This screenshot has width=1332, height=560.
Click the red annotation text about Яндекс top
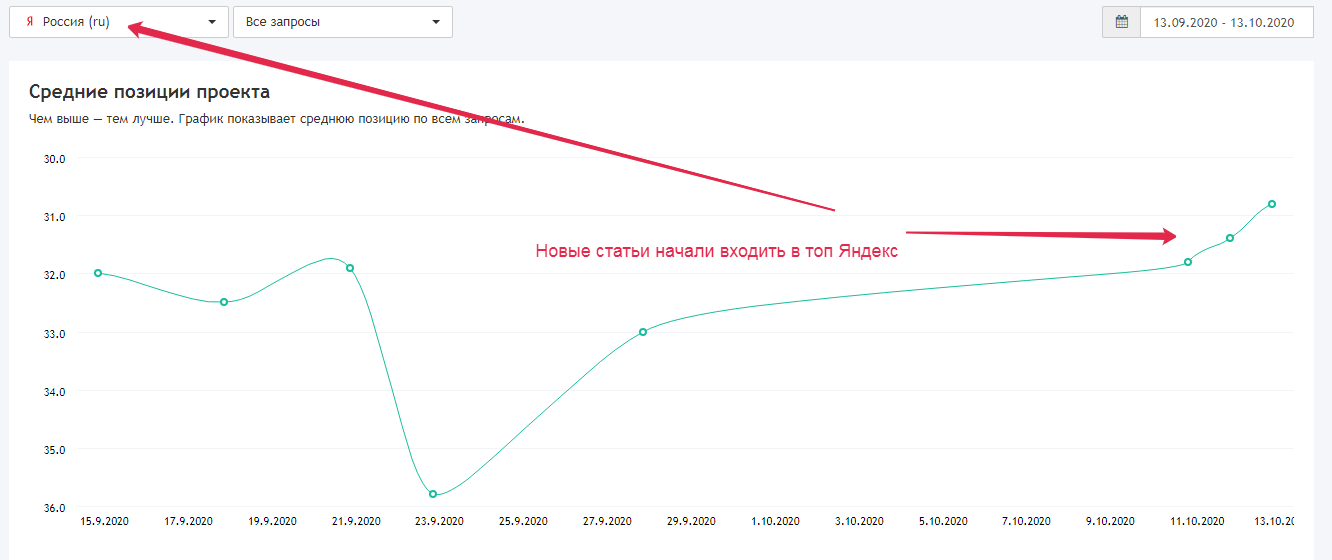click(716, 252)
